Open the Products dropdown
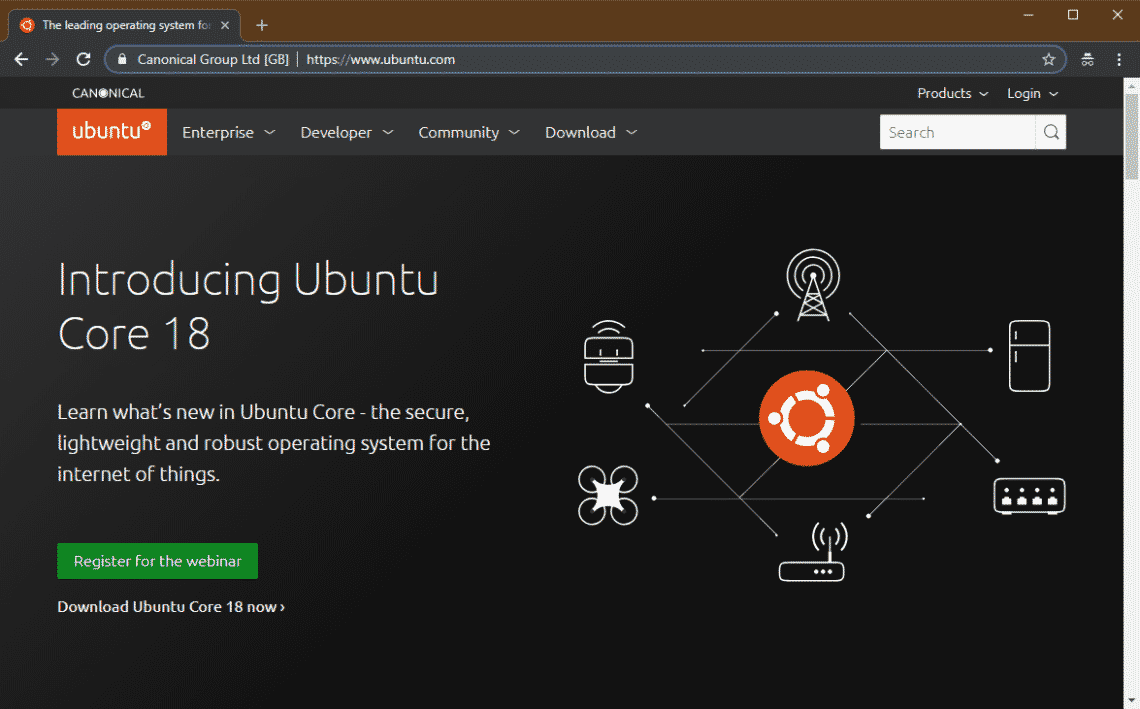1140x709 pixels. coord(952,93)
